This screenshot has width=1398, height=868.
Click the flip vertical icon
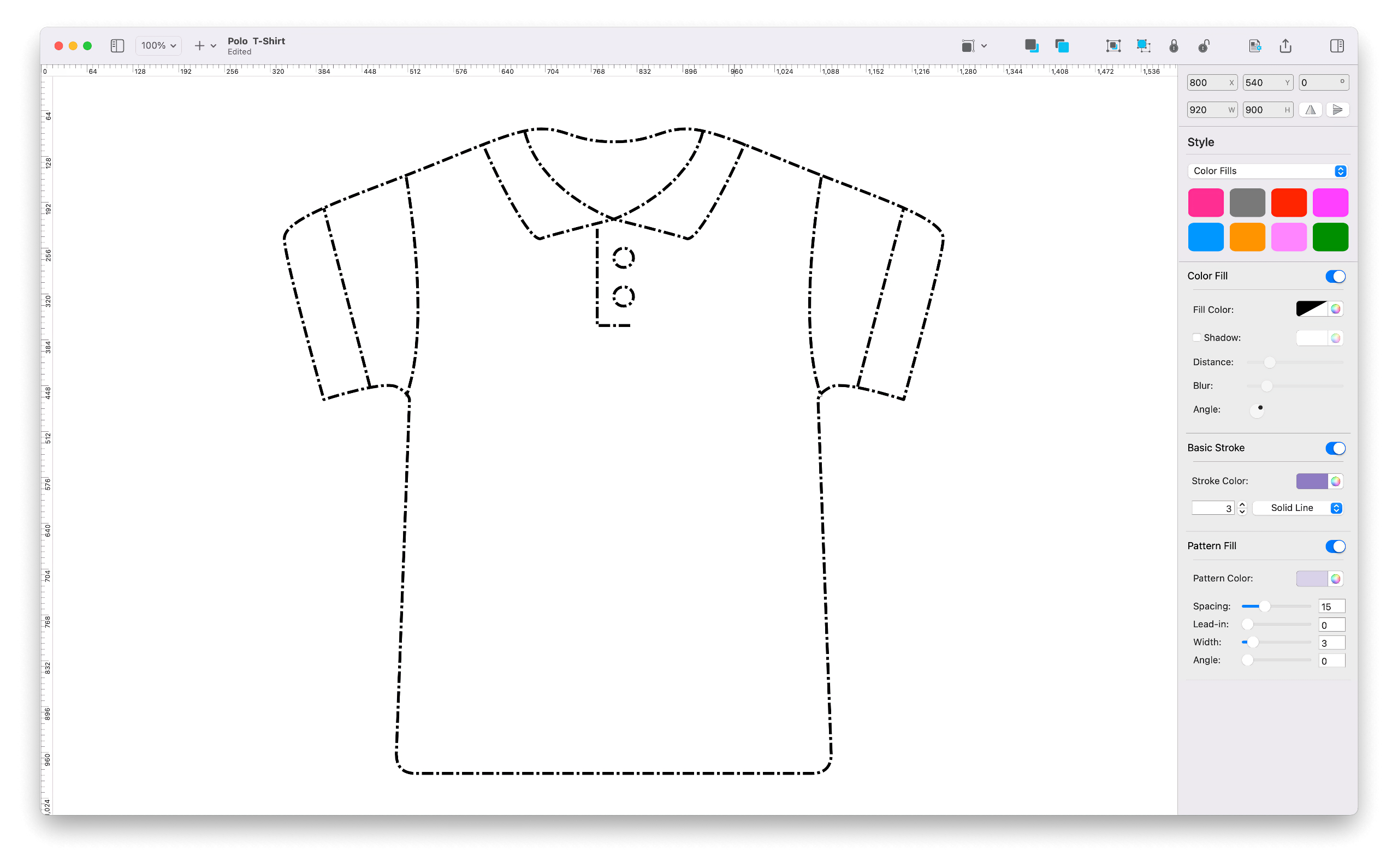(1338, 110)
